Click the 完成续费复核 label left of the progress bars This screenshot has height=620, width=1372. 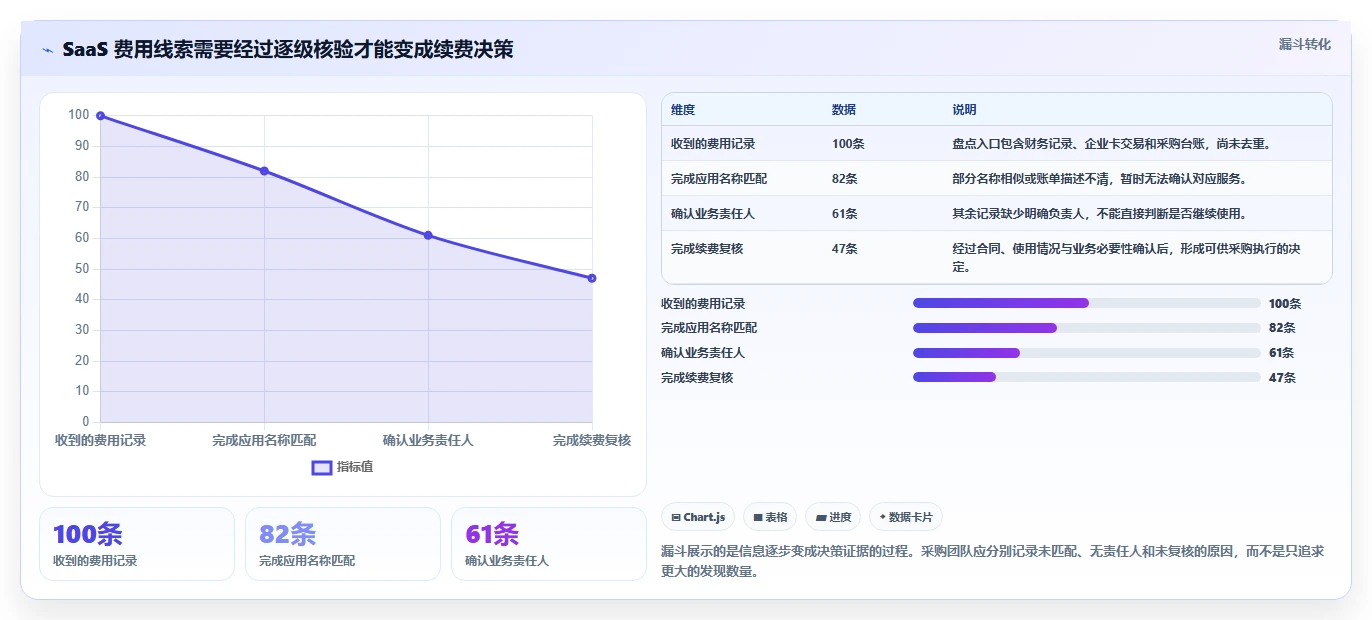coord(697,378)
